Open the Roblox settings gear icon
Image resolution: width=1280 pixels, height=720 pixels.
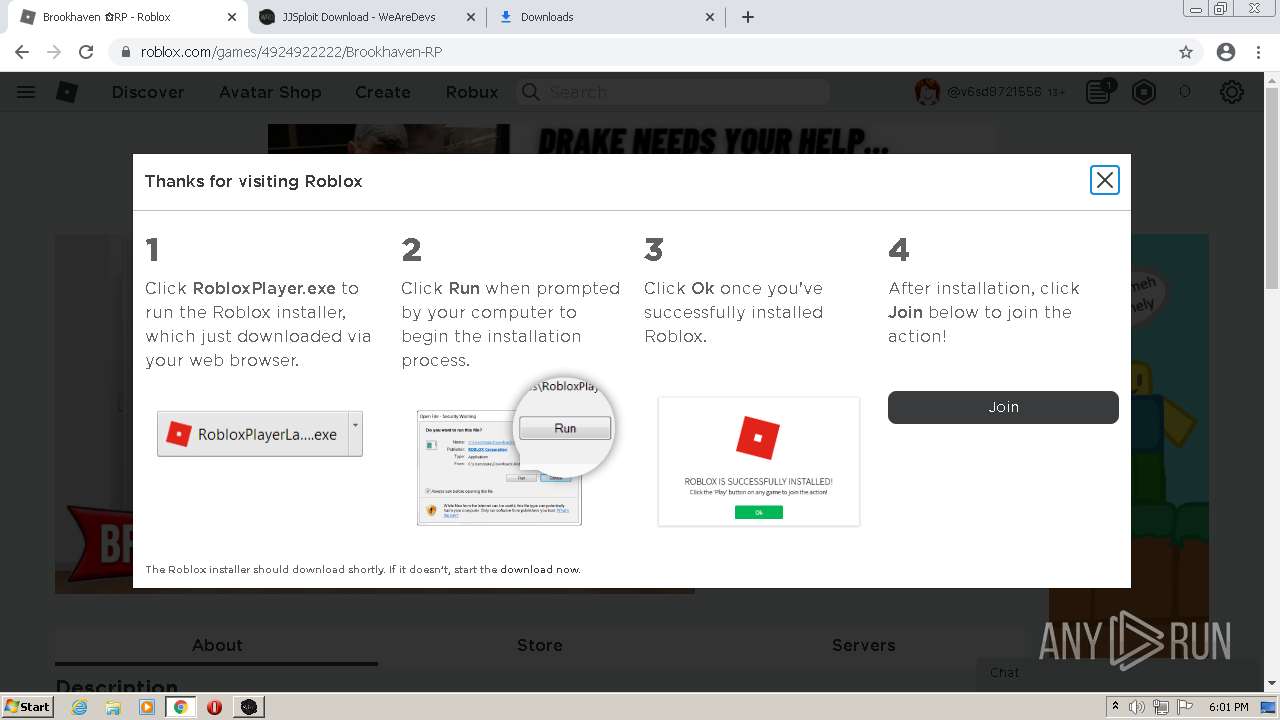1232,92
